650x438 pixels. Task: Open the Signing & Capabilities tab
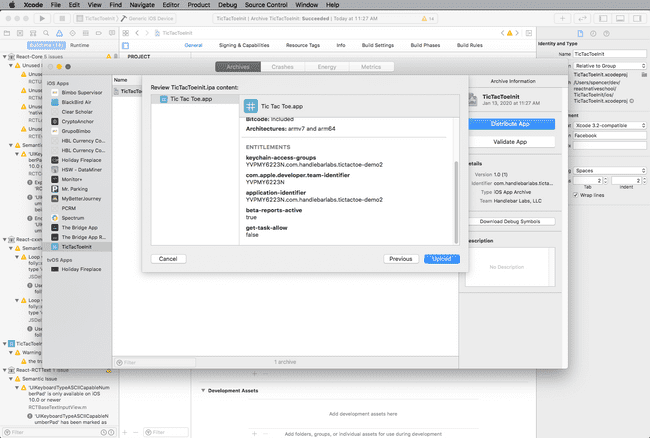[244, 45]
